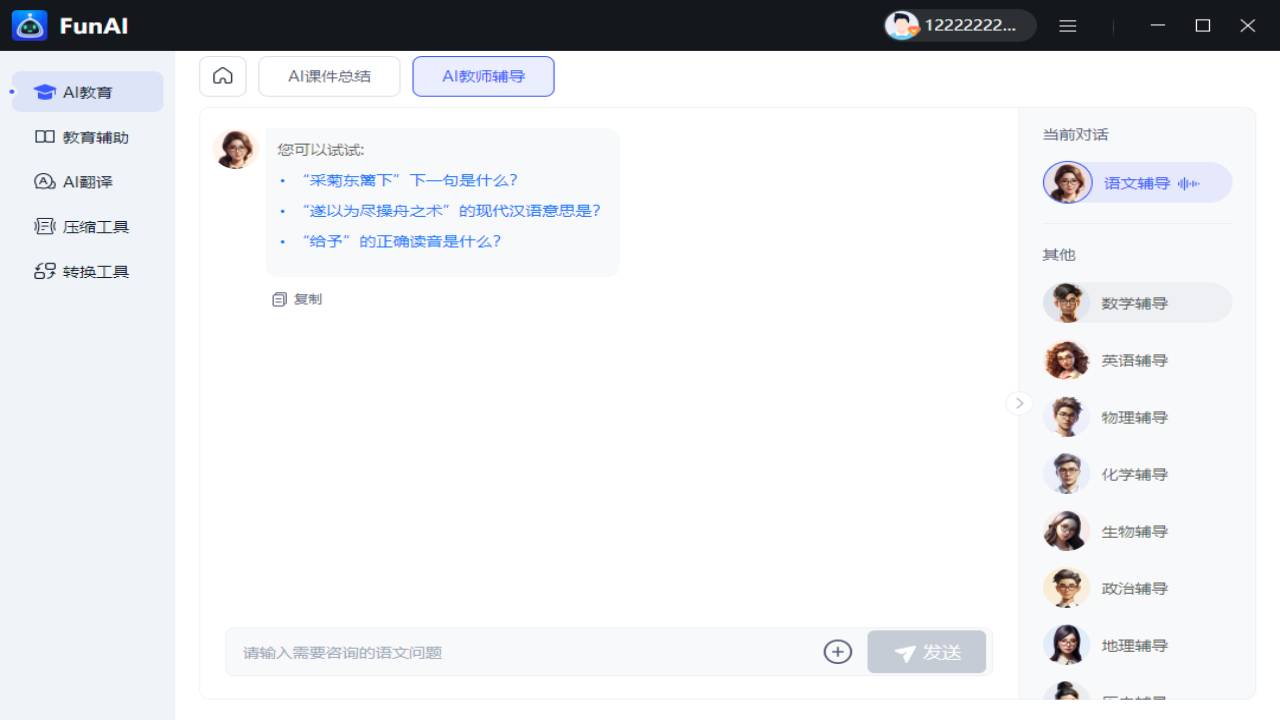Open the hamburger menu at top right
Screen dimensions: 1280x720
tap(1067, 25)
